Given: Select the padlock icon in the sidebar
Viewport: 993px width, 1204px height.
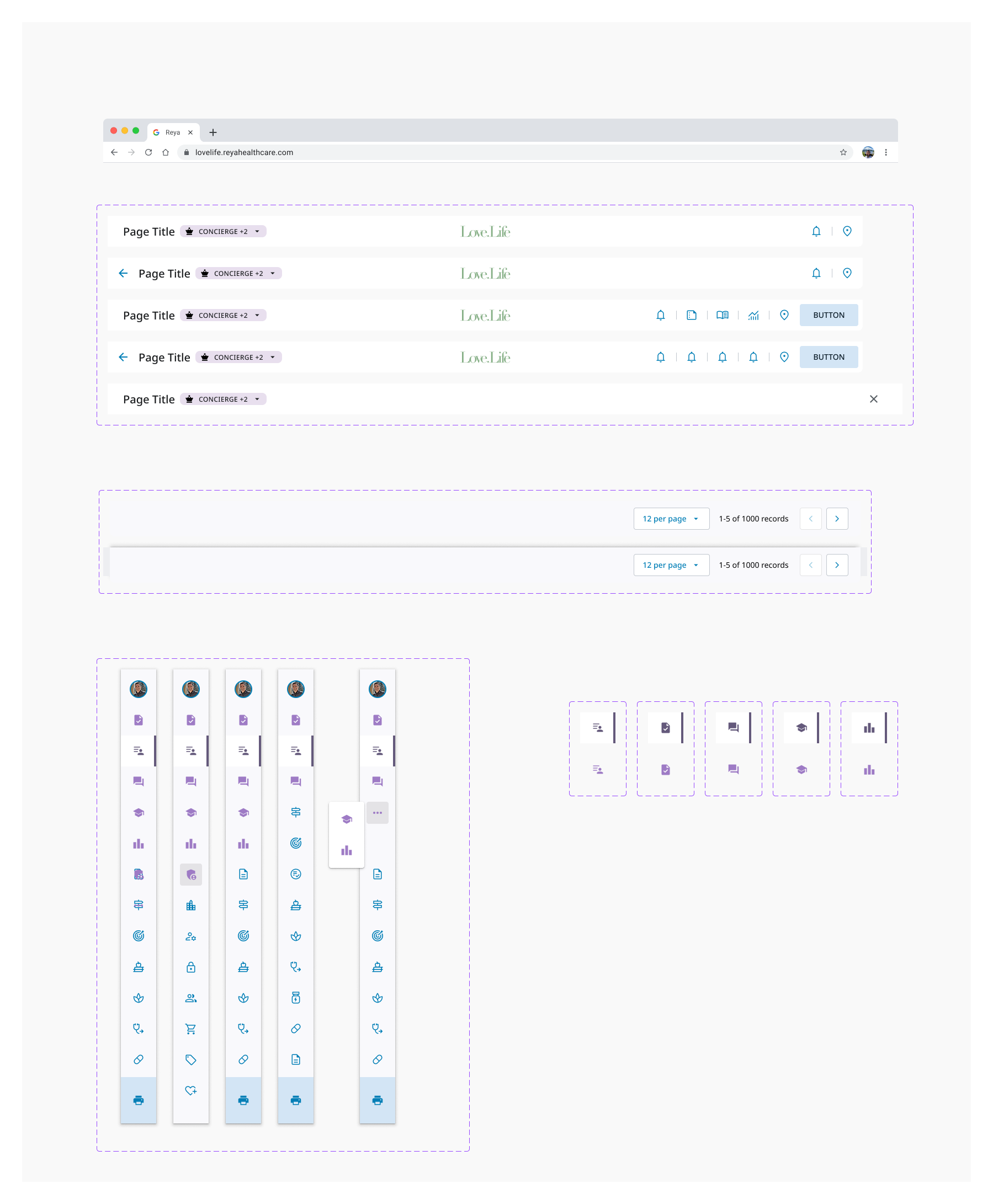Looking at the screenshot, I should 190,967.
